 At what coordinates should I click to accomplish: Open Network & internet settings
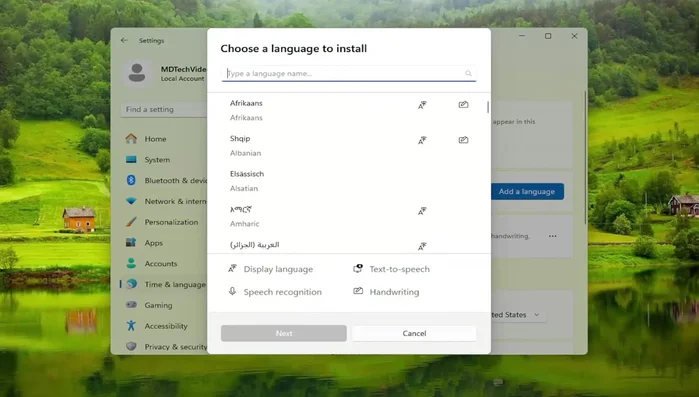point(164,201)
